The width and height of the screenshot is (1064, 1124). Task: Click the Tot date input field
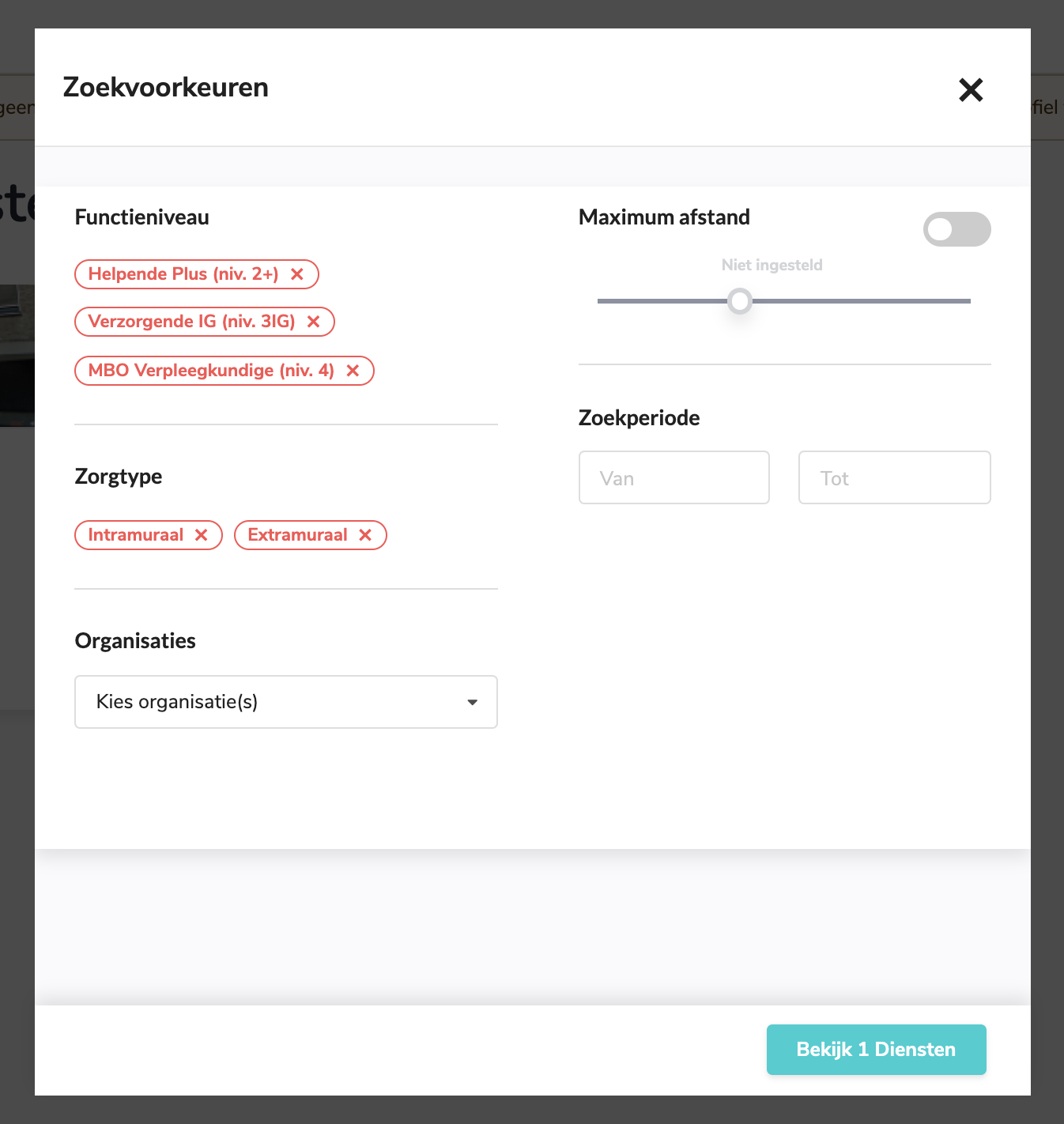point(894,477)
